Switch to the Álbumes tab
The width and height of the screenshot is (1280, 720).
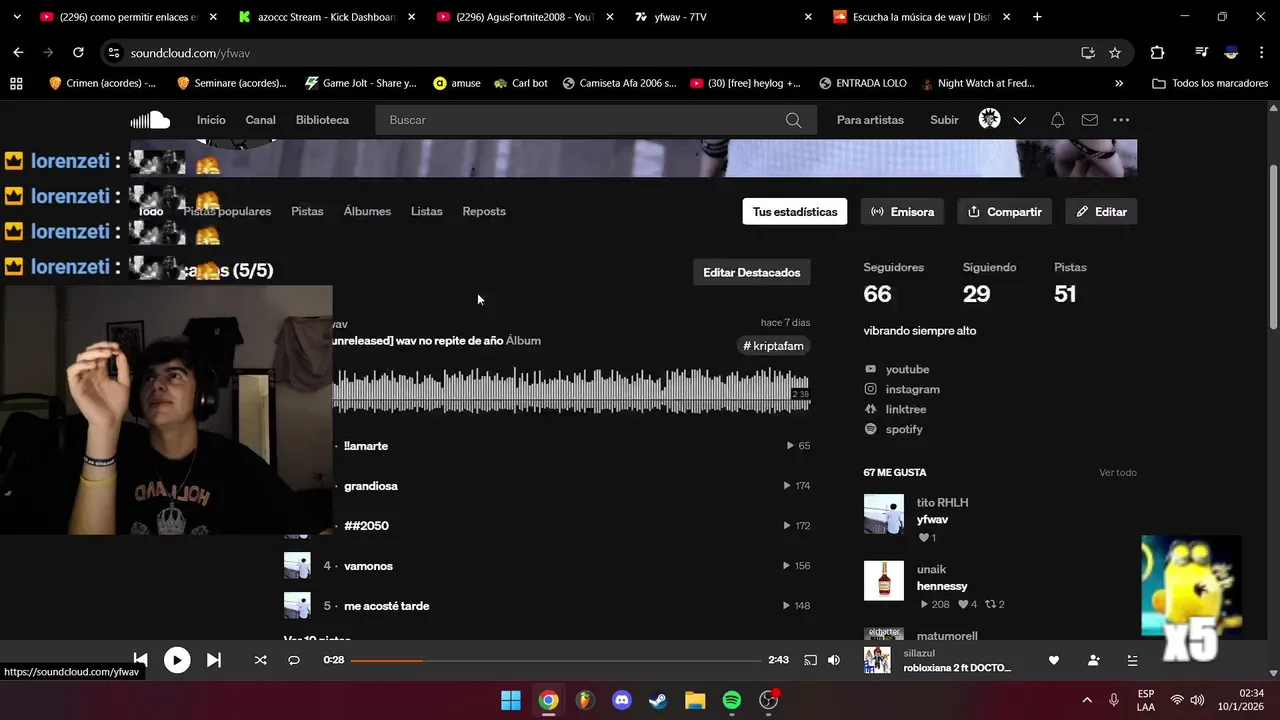[x=367, y=211]
